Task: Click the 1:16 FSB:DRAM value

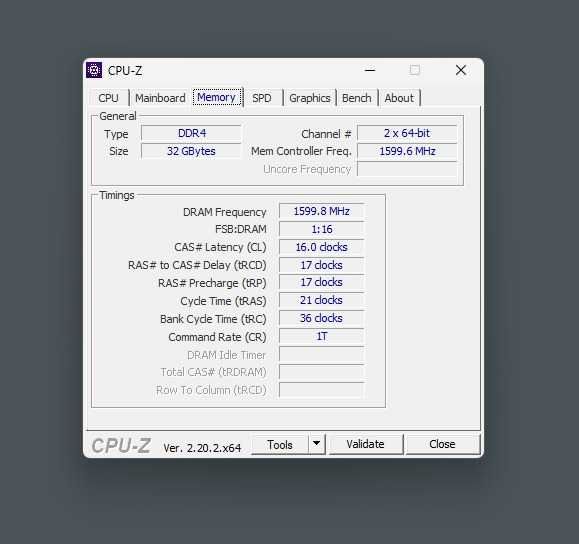Action: click(x=322, y=229)
